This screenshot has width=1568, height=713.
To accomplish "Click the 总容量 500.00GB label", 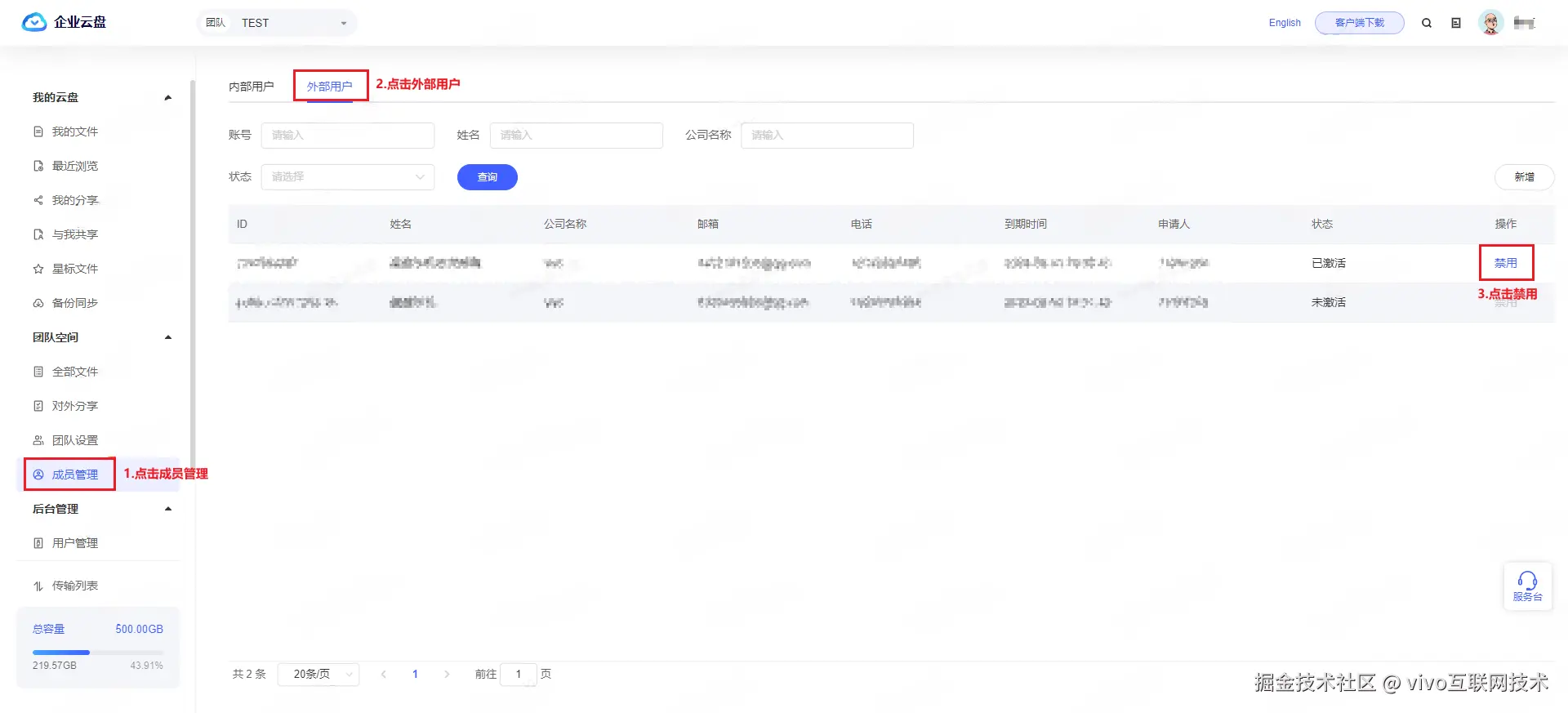I will pyautogui.click(x=98, y=630).
